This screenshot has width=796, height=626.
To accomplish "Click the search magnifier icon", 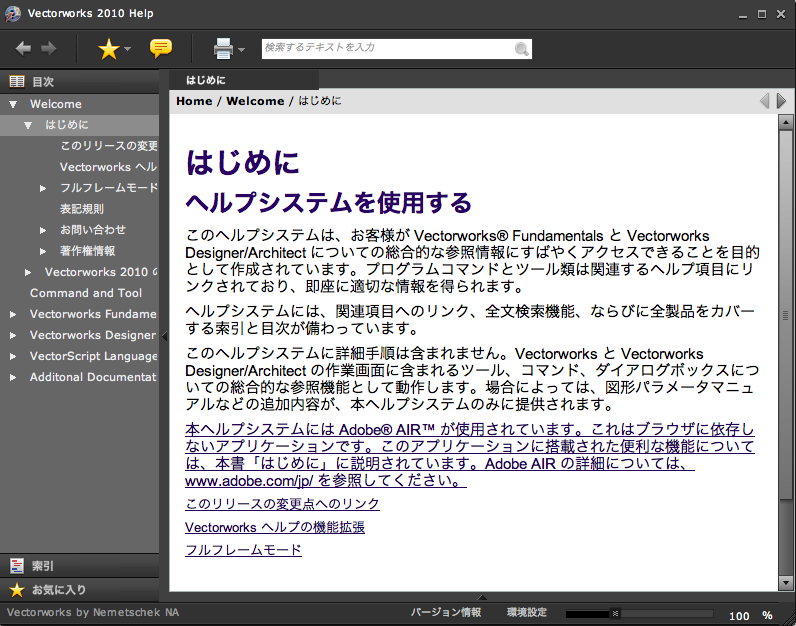I will click(x=522, y=49).
